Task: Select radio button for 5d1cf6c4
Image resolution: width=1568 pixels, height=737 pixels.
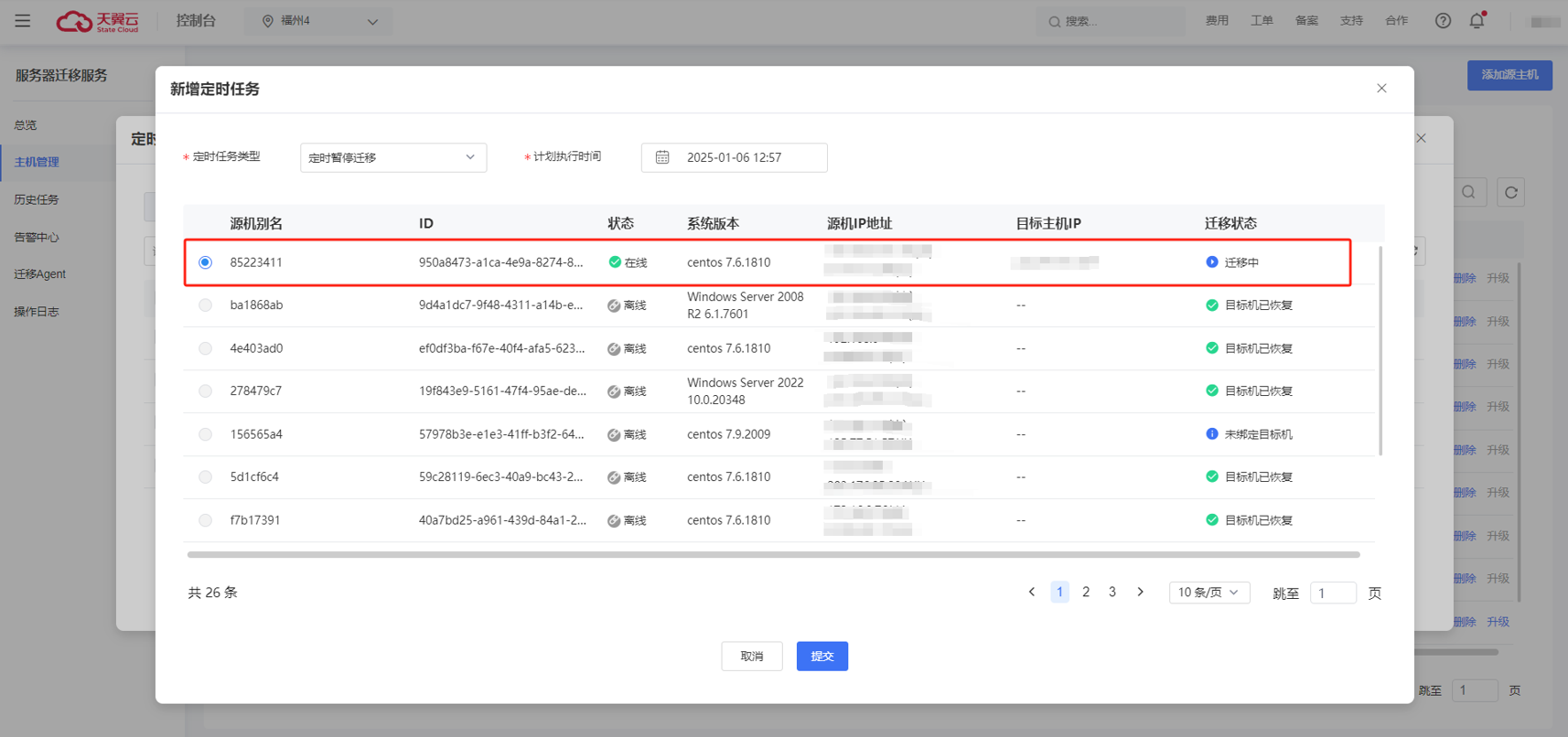Action: pos(205,477)
